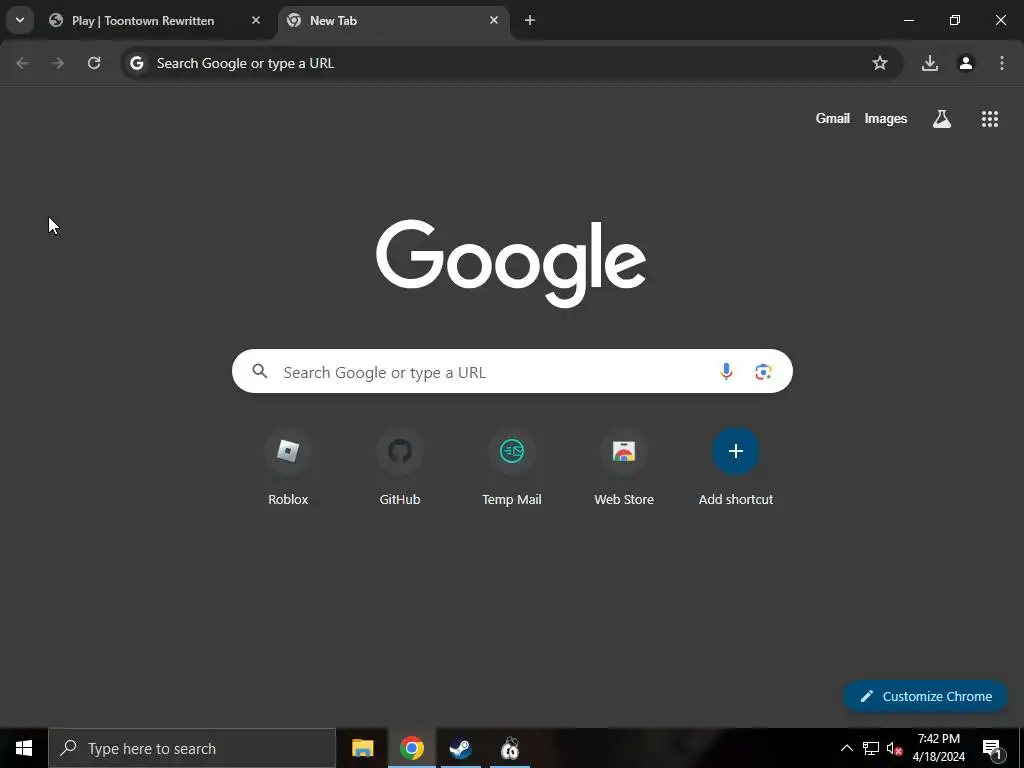Click the muted volume tray icon

pyautogui.click(x=894, y=748)
